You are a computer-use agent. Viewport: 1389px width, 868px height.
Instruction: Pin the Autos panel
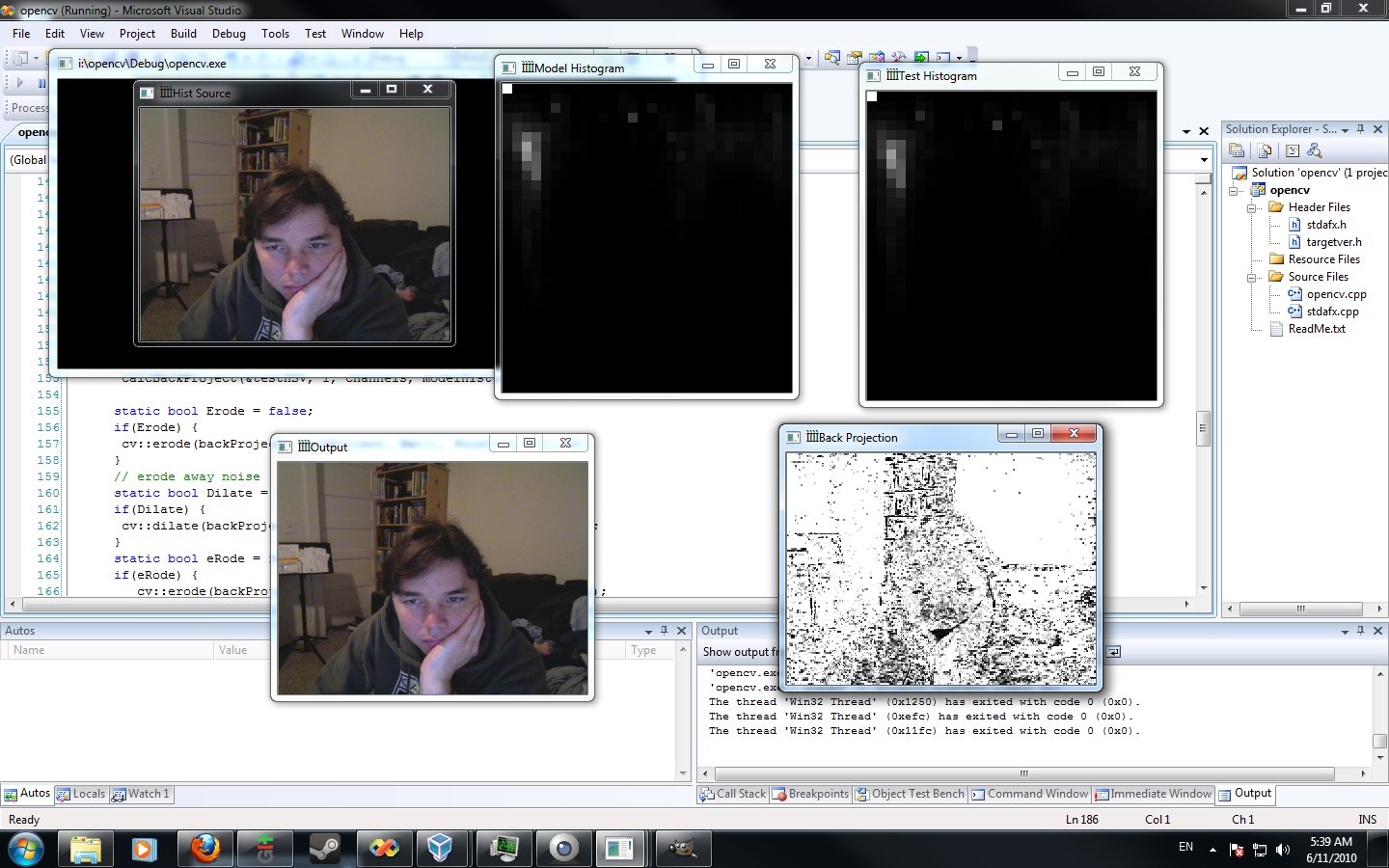pyautogui.click(x=665, y=630)
